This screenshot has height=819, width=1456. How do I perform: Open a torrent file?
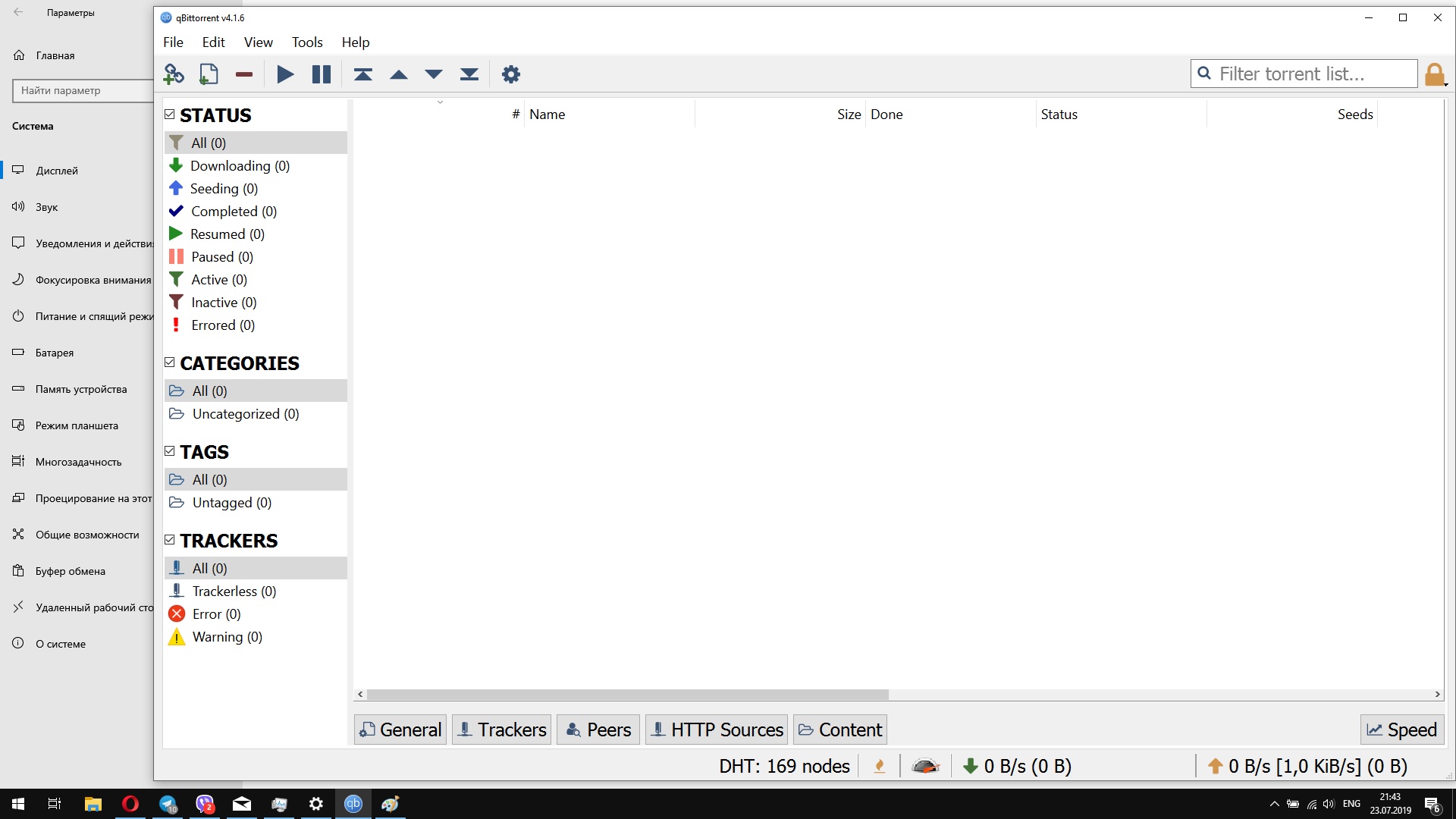click(209, 74)
